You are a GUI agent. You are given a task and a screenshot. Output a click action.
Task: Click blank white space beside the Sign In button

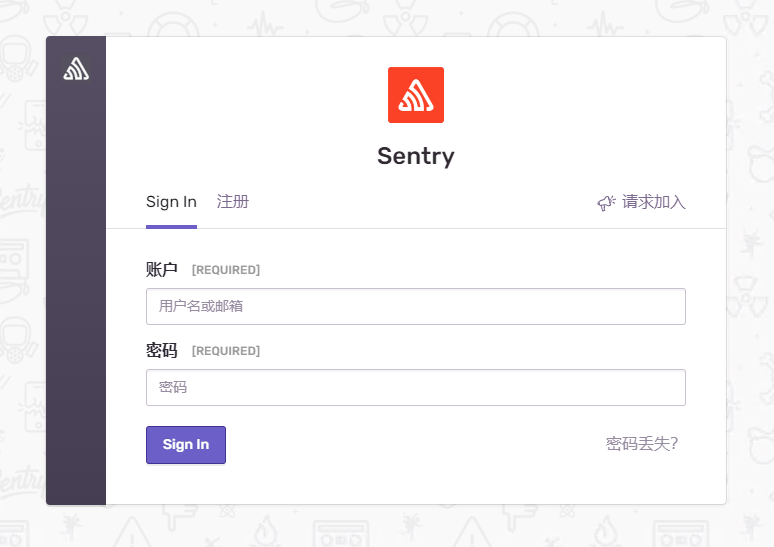click(x=395, y=445)
